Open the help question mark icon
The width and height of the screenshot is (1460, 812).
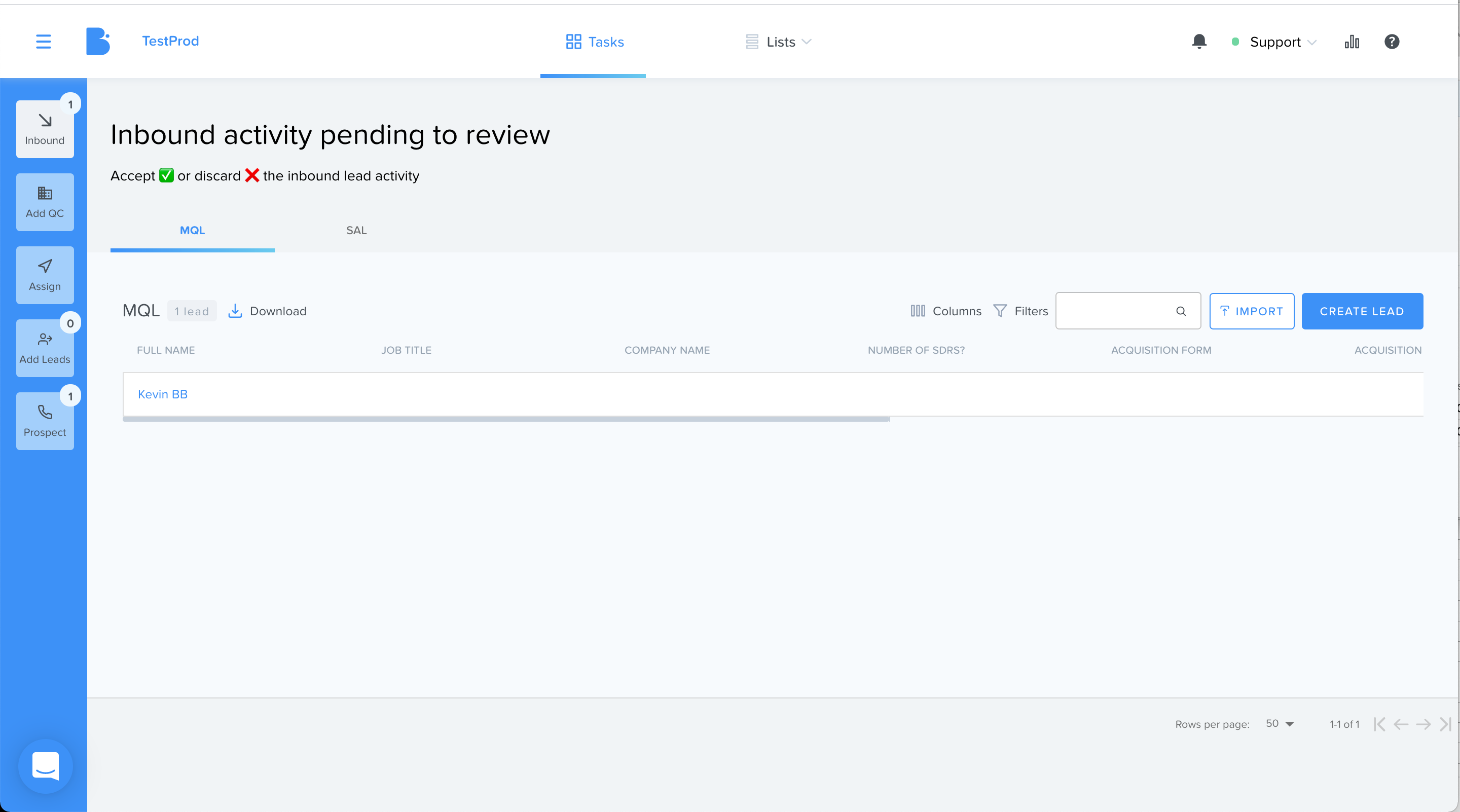pyautogui.click(x=1392, y=42)
